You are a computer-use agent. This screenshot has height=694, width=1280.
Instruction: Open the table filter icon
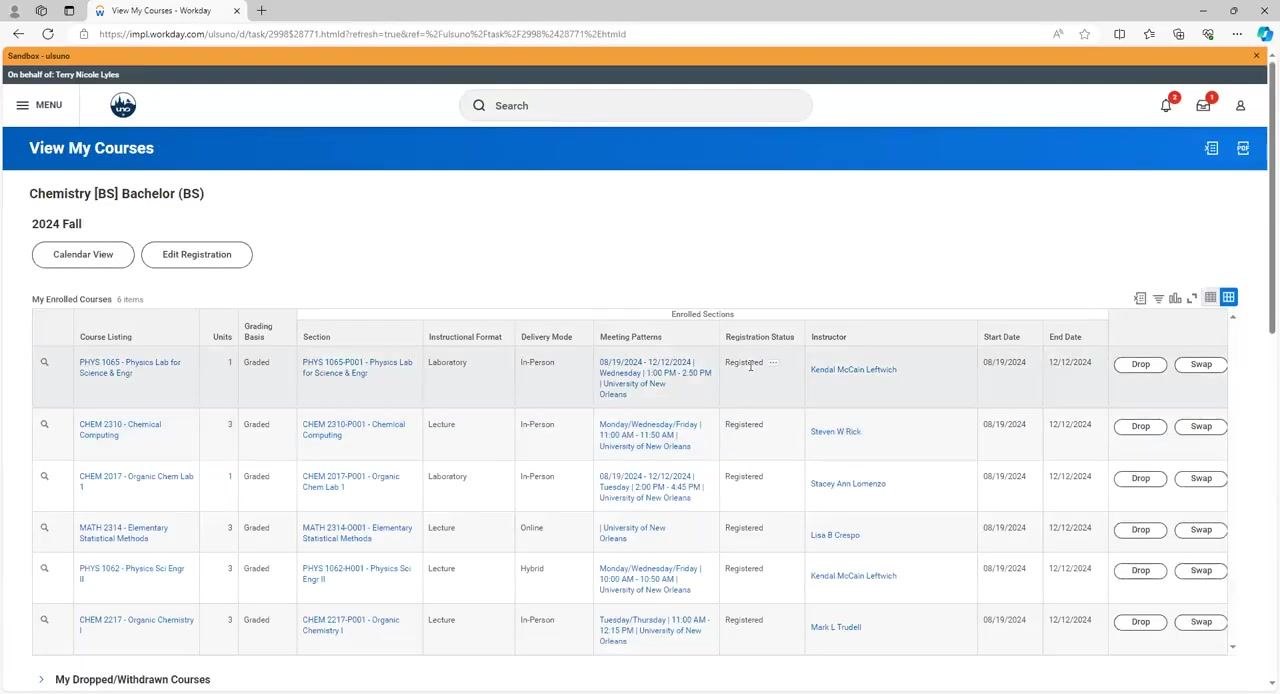[1158, 298]
